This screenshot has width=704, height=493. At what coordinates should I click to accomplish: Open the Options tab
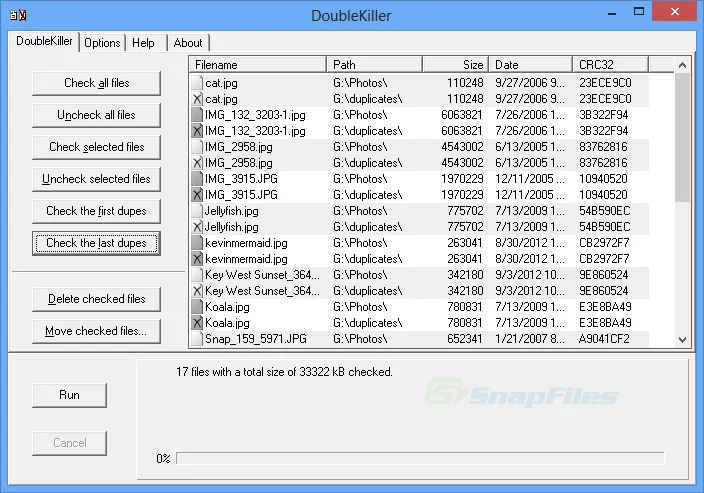102,43
